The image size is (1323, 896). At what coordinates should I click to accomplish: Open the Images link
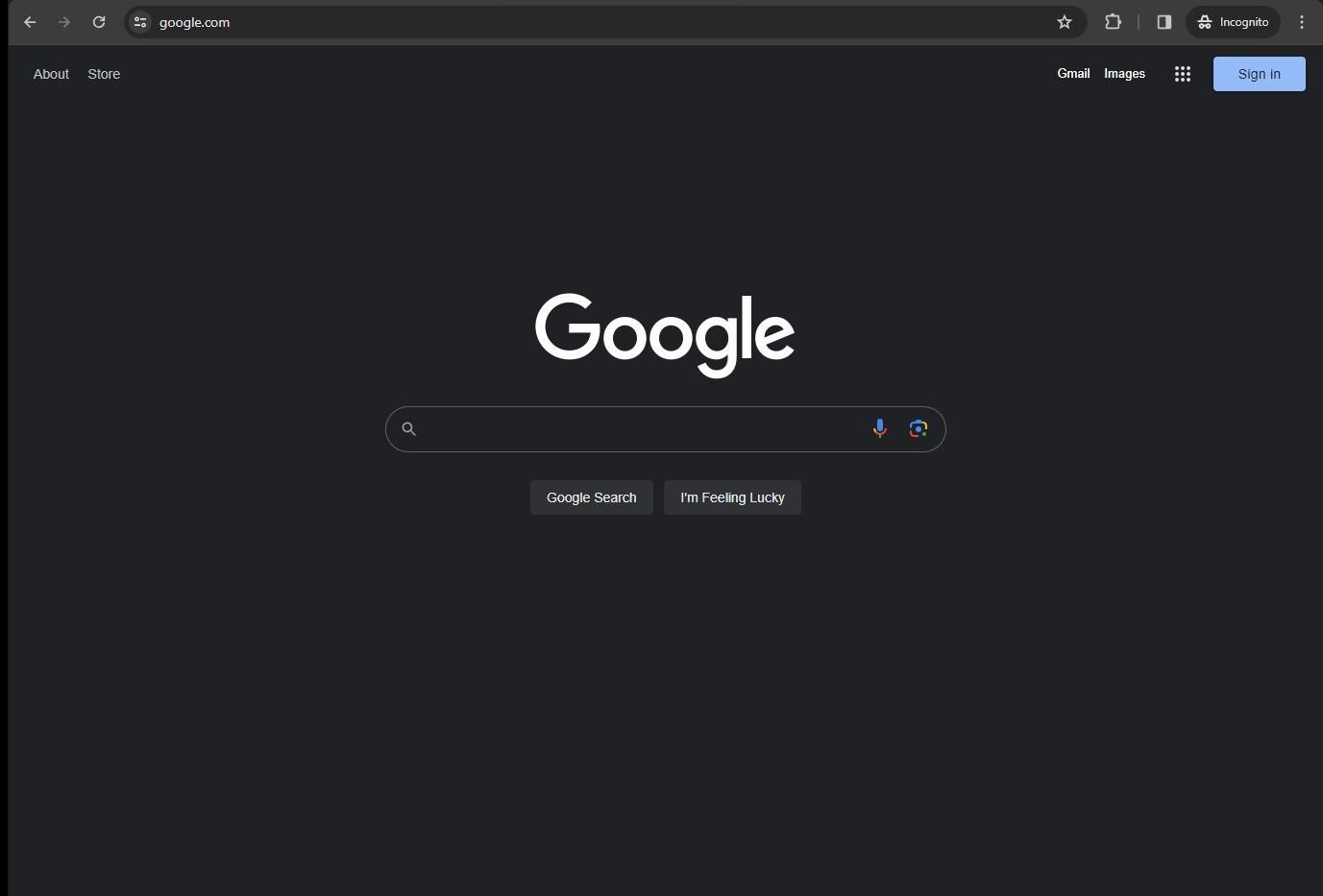click(1124, 73)
